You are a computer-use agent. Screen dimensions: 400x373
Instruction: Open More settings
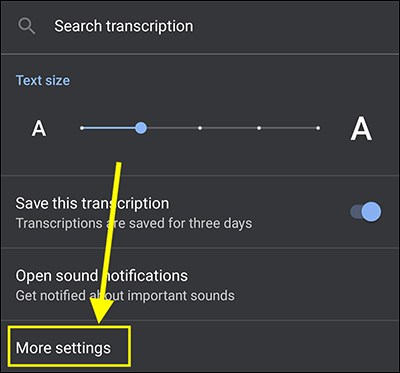(63, 348)
